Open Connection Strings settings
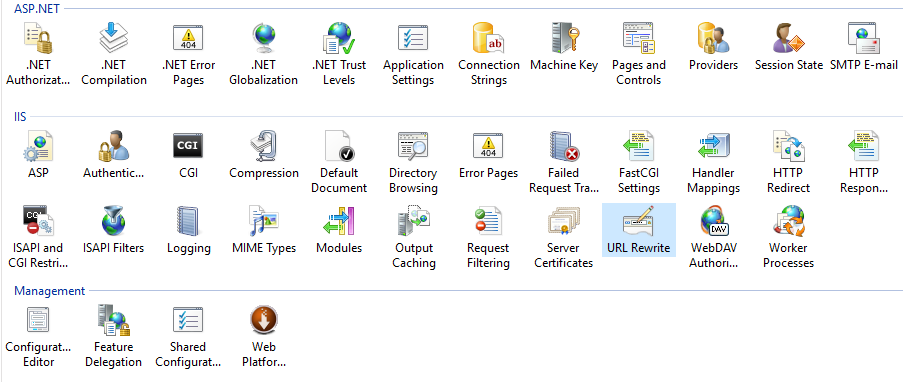903x382 pixels. tap(488, 54)
